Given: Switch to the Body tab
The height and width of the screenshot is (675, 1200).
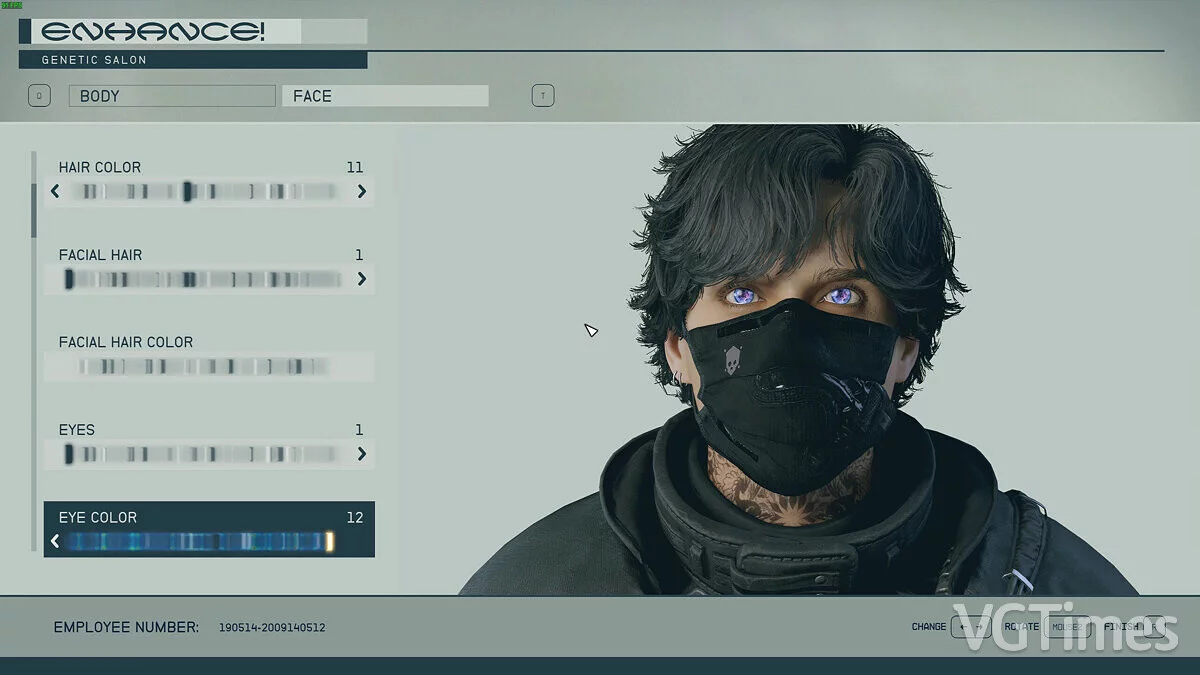Looking at the screenshot, I should tap(171, 96).
